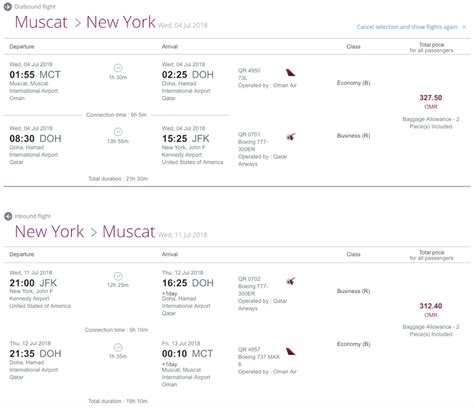Click Cancel selection and show flights again link
This screenshot has height=408, width=474.
[407, 27]
